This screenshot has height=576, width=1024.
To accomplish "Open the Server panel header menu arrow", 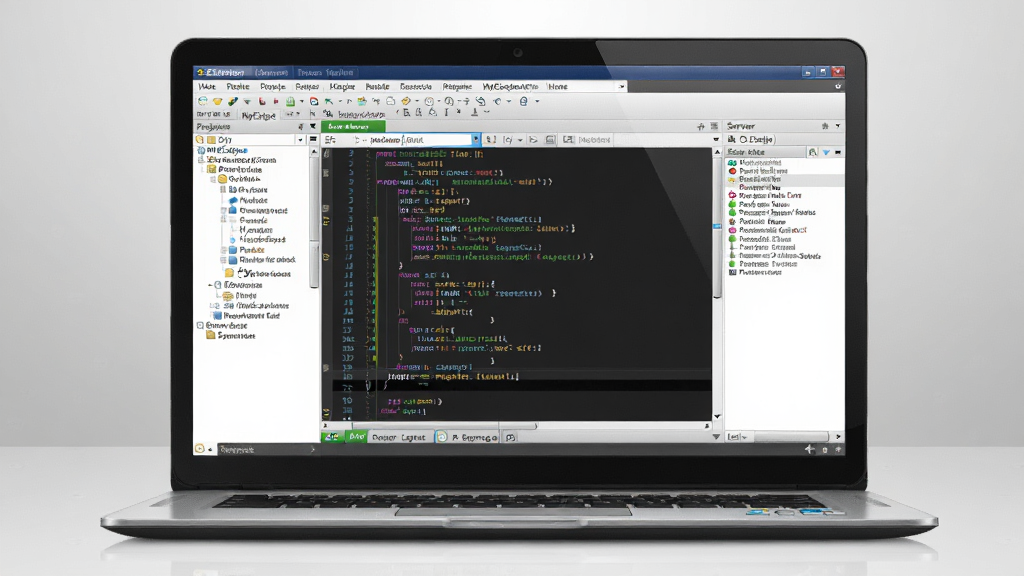I will tap(838, 126).
